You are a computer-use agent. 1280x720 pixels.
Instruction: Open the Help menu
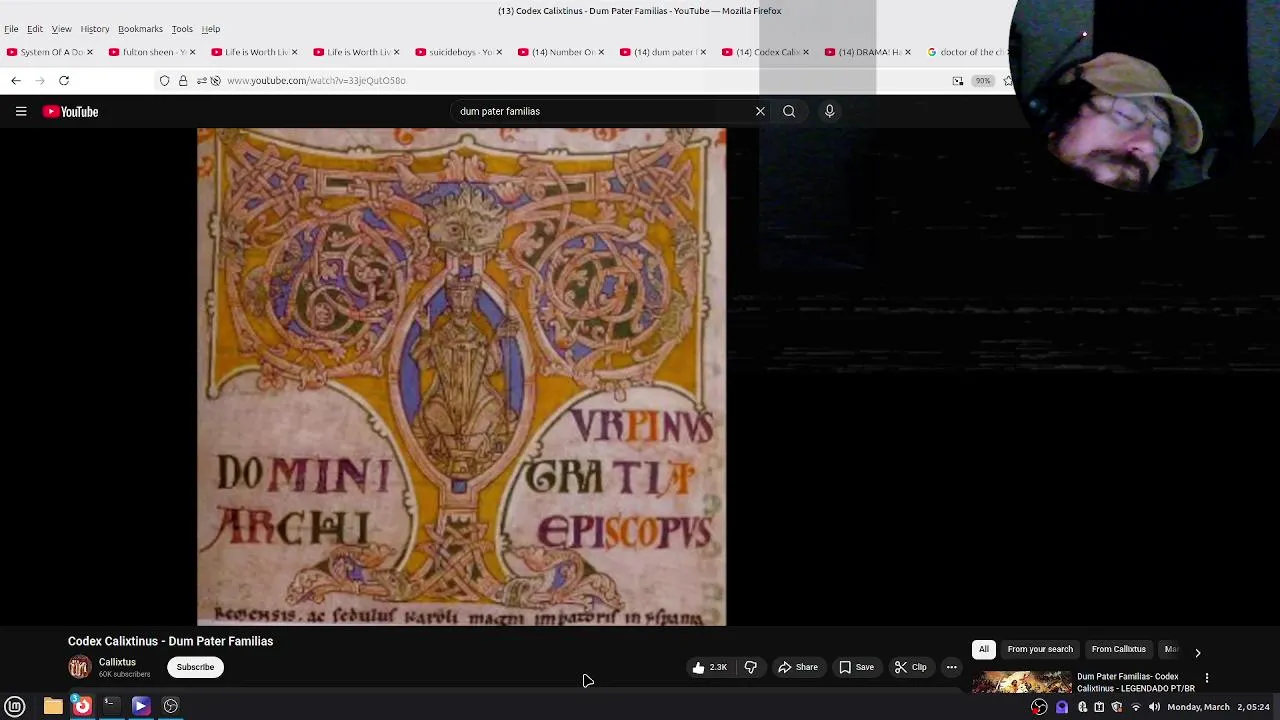211,29
